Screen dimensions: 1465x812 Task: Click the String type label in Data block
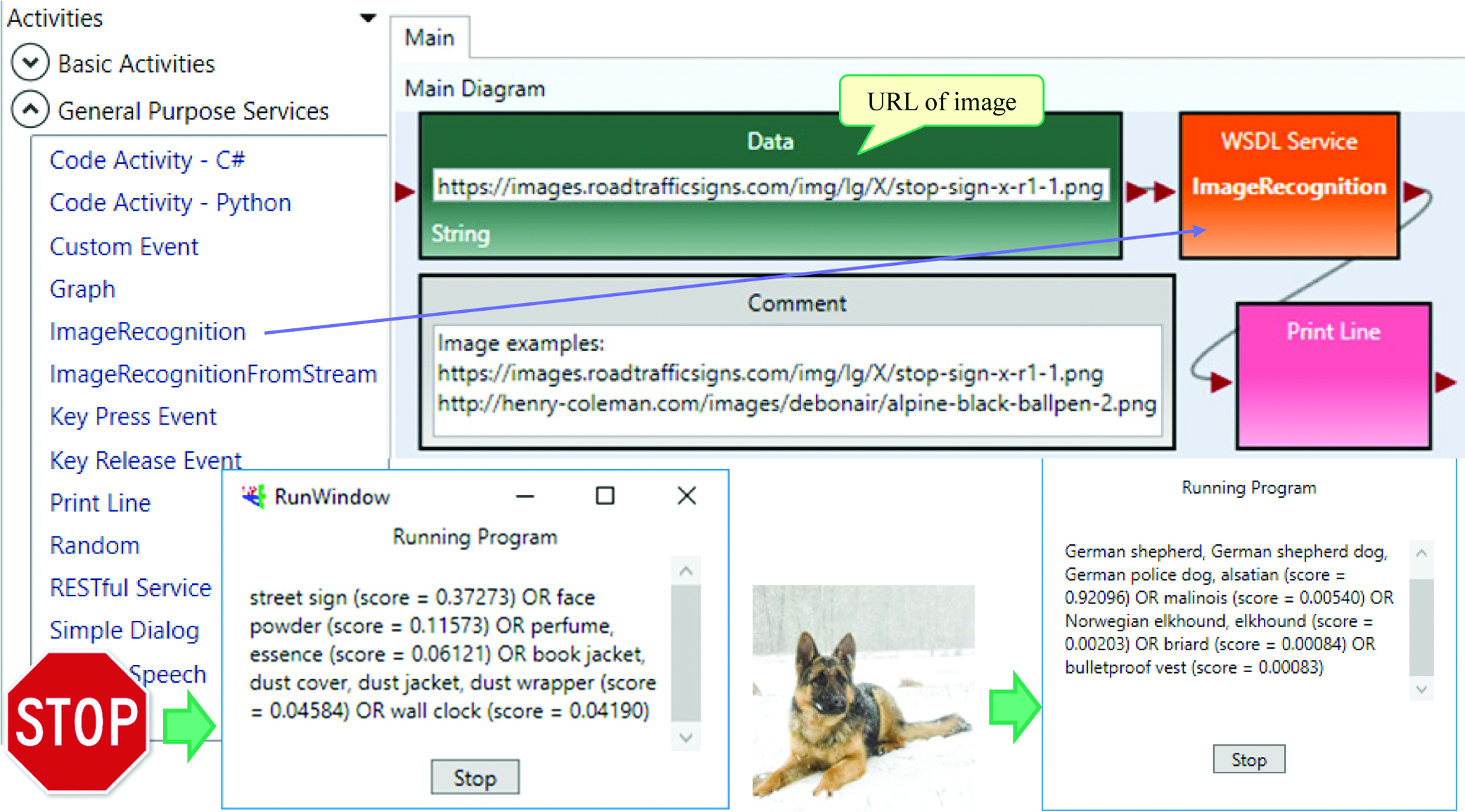(x=461, y=233)
